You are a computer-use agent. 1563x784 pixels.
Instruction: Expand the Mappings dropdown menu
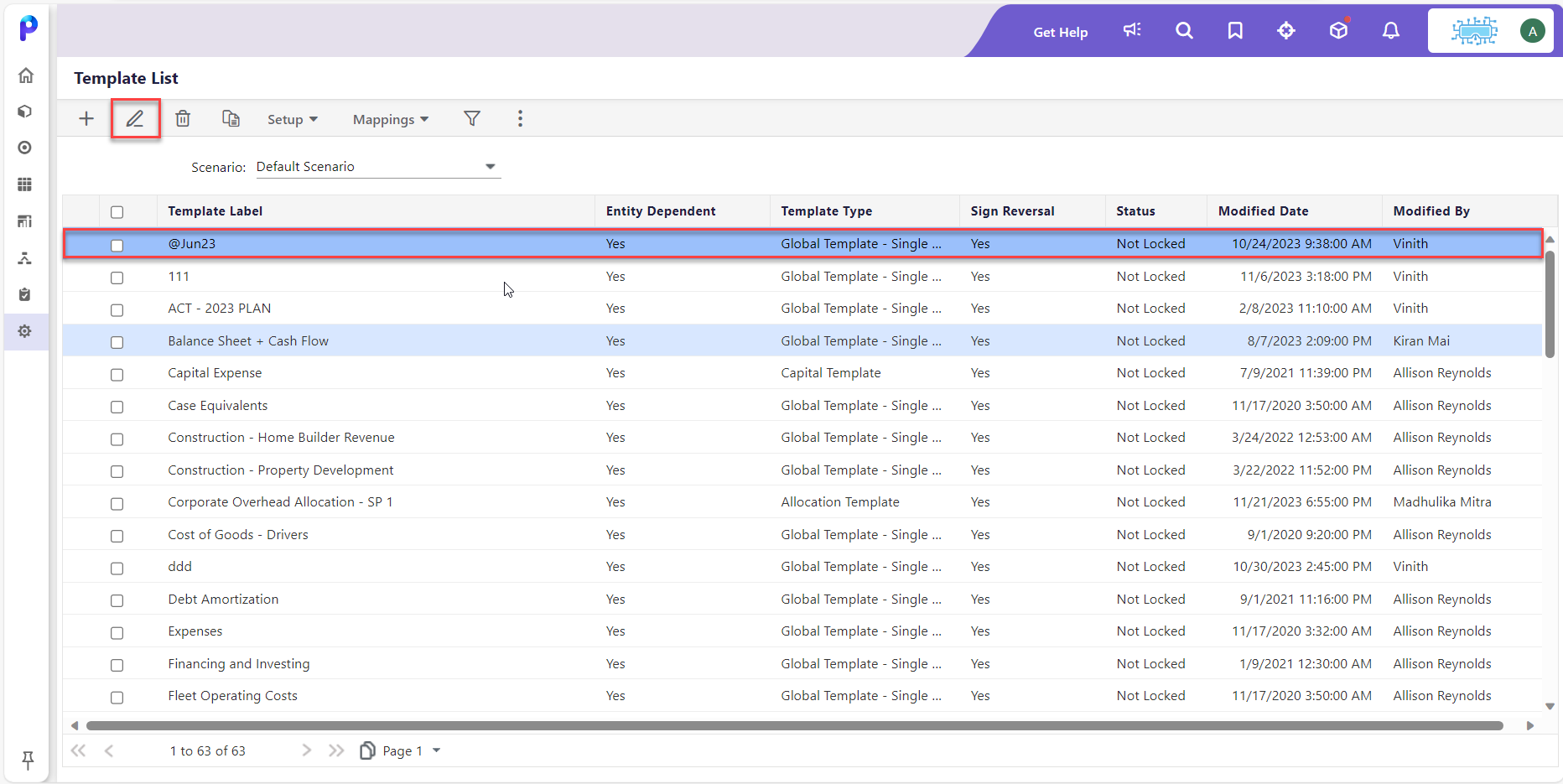[x=391, y=119]
